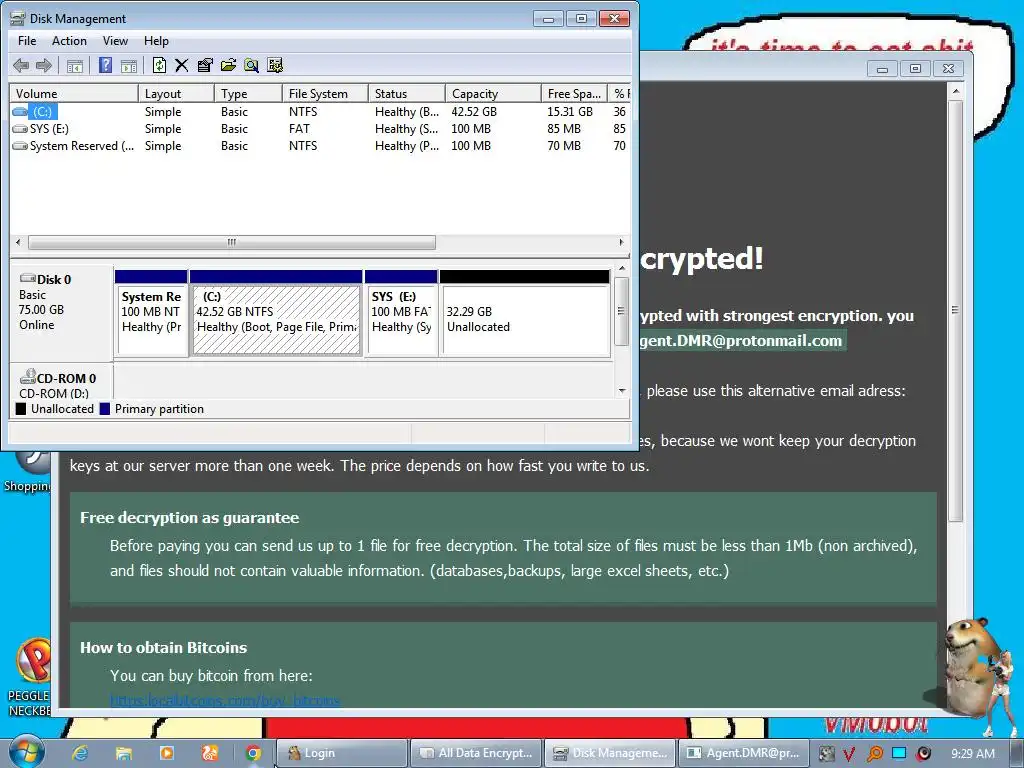Sort by the Capacity column header

coord(492,93)
